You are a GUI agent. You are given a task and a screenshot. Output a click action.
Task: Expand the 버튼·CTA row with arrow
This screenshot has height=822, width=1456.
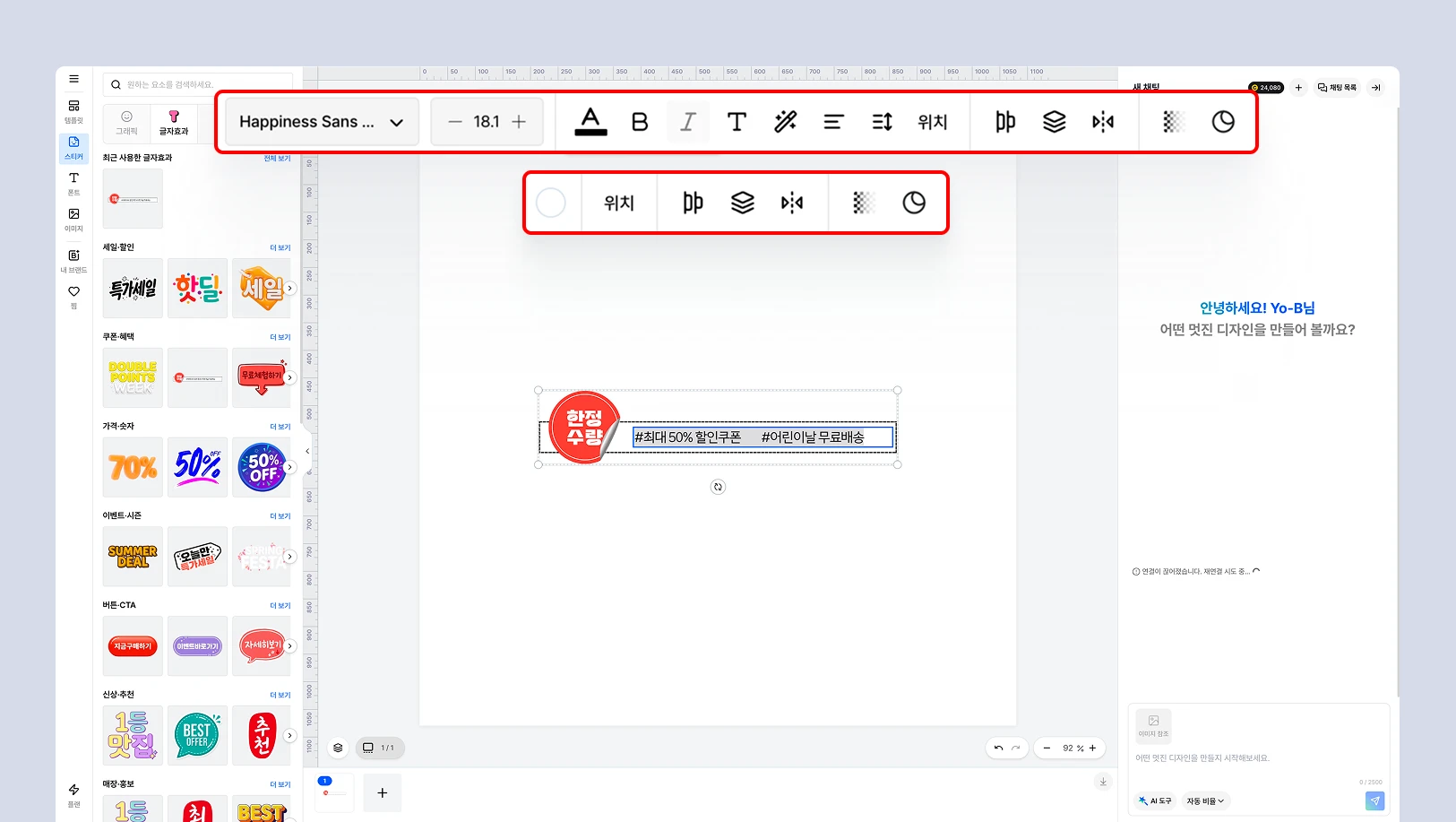coord(289,645)
